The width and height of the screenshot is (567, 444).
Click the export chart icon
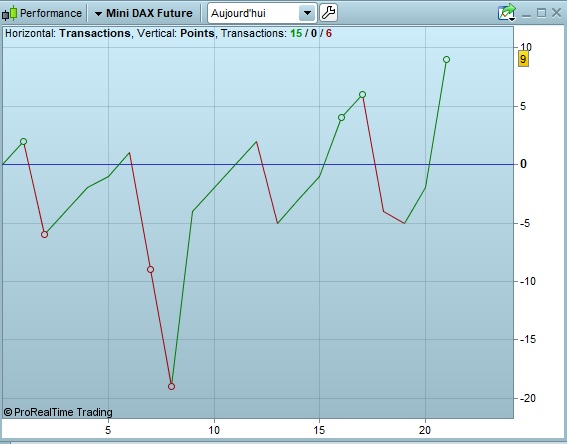pos(507,13)
